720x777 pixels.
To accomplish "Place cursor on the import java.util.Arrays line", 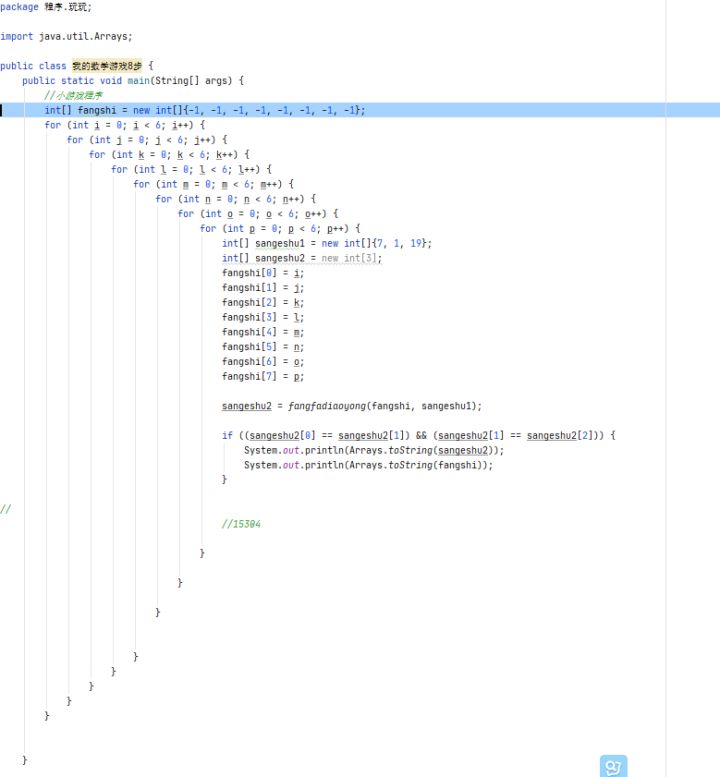I will coord(65,36).
